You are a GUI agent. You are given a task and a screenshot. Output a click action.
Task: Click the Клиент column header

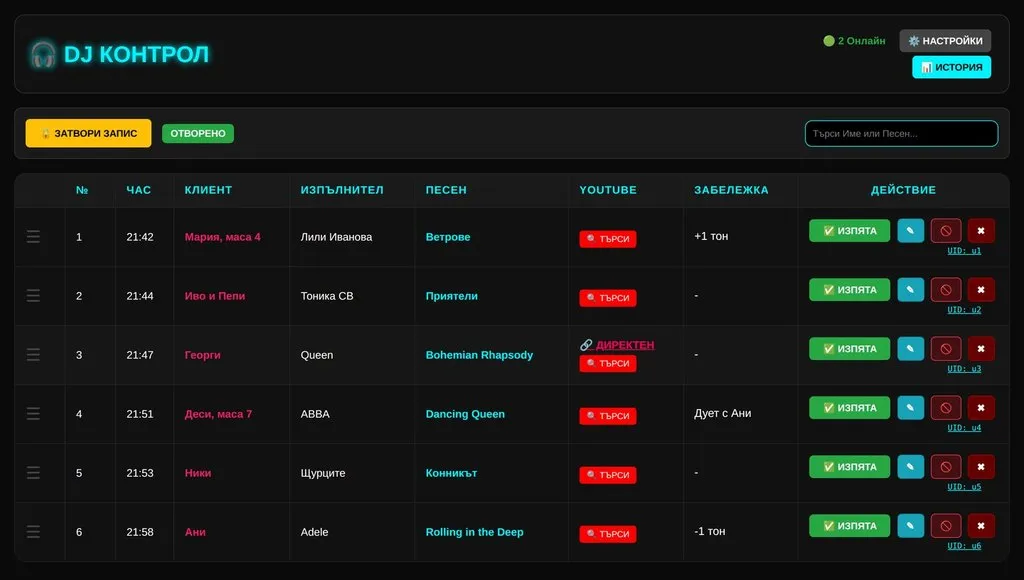(208, 190)
